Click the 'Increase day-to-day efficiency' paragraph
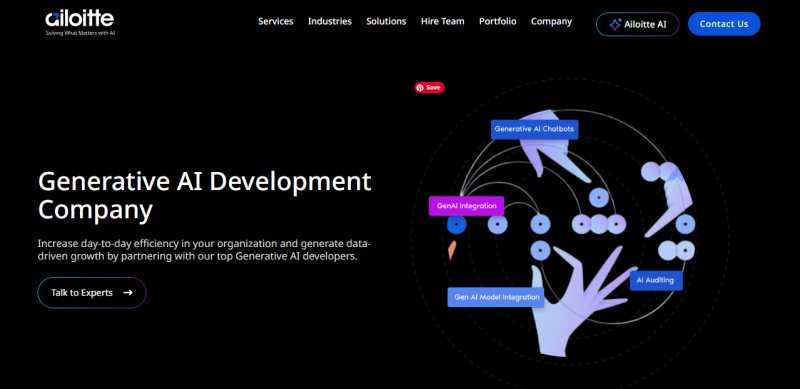The image size is (800, 389). [204, 250]
